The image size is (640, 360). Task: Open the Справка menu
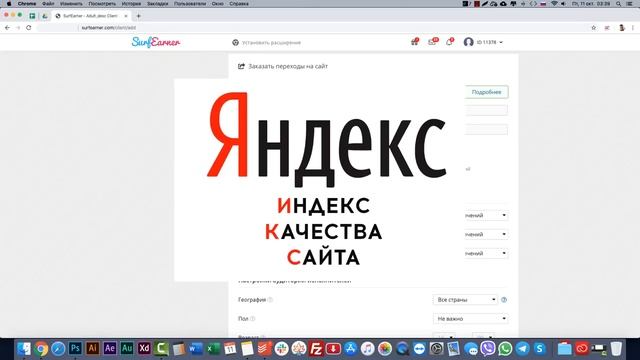(239, 4)
